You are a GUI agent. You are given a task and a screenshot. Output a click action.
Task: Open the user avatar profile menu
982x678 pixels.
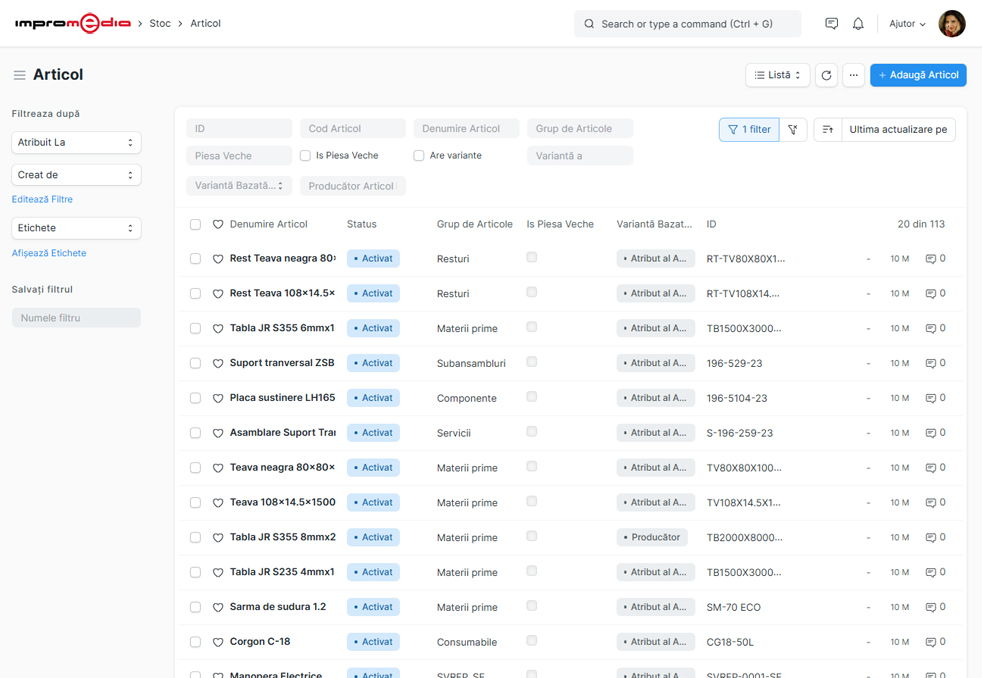pos(951,24)
